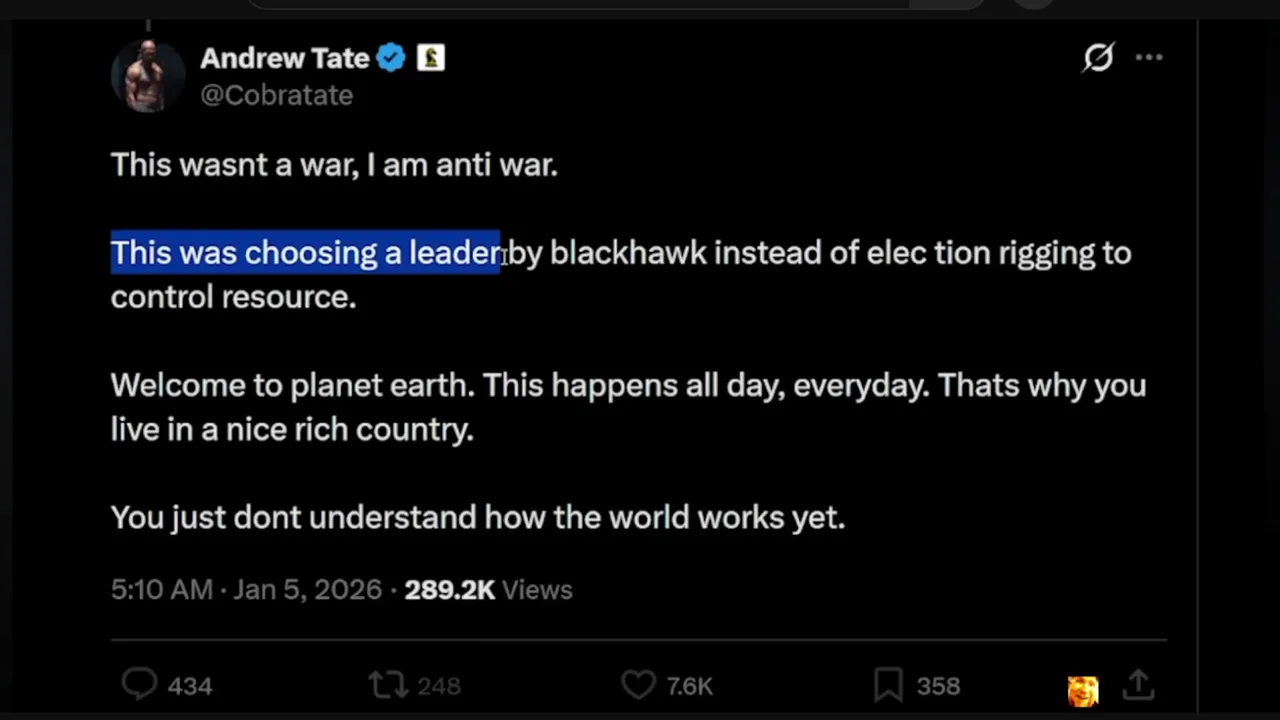The width and height of the screenshot is (1280, 720).
Task: Click the affiliation badge beside the verified checkmark
Action: click(431, 58)
